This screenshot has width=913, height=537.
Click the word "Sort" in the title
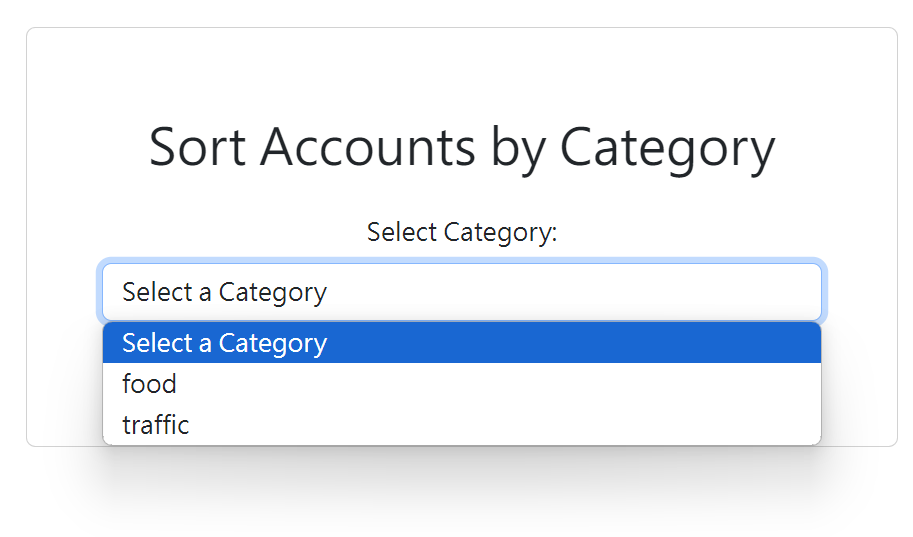tap(198, 147)
